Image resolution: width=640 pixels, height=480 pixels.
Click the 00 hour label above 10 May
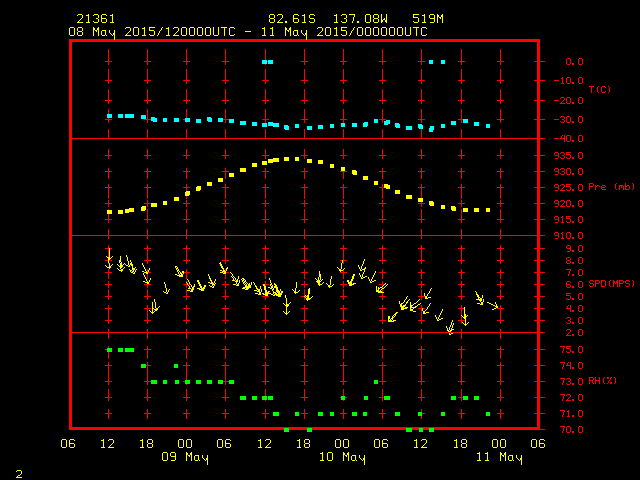342,444
